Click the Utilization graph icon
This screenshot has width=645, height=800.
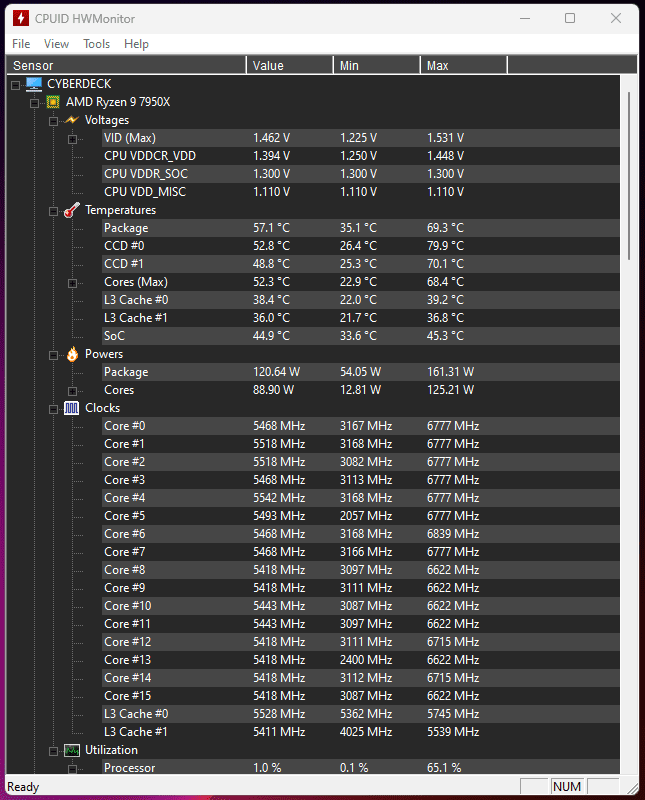pos(72,751)
